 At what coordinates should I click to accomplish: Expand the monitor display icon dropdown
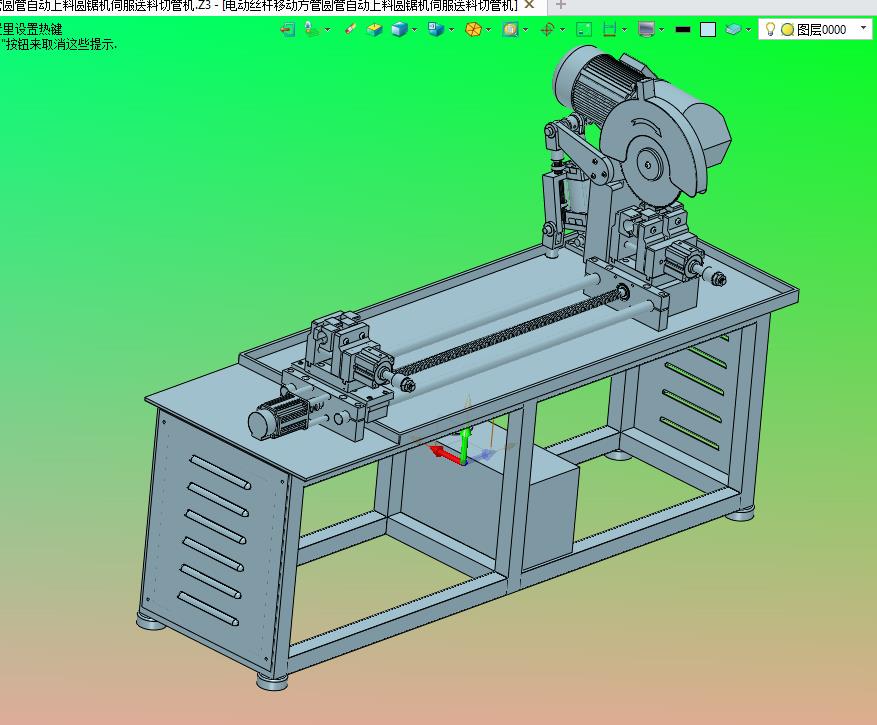point(662,30)
